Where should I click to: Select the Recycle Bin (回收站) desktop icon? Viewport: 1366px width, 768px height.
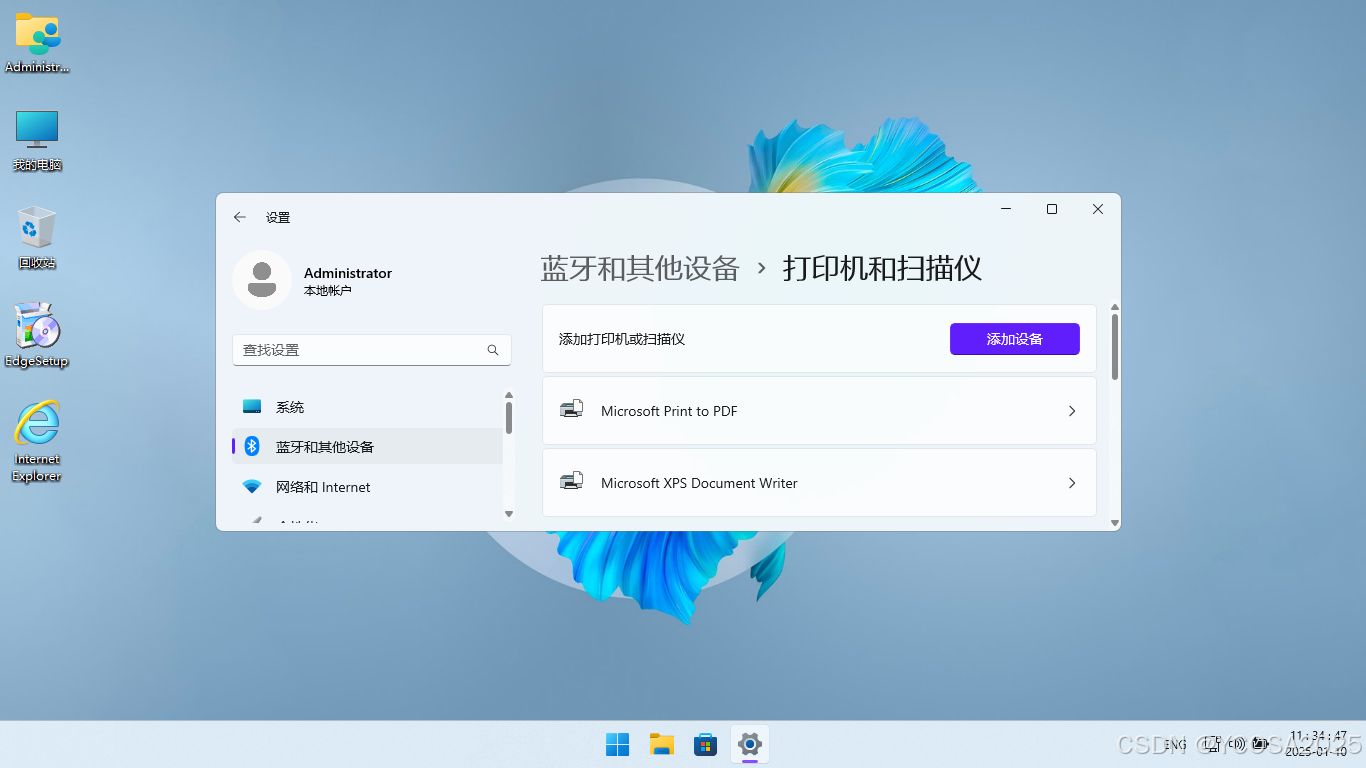(x=37, y=238)
